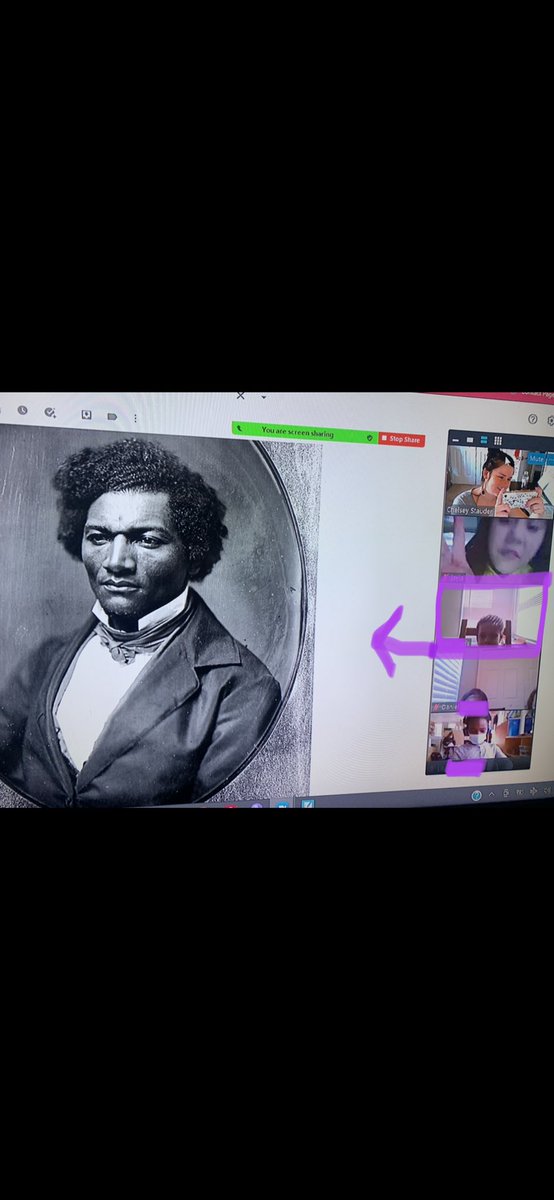Image resolution: width=554 pixels, height=1200 pixels.
Task: Click the checkmark circle icon in the toolbar
Action: [49, 412]
